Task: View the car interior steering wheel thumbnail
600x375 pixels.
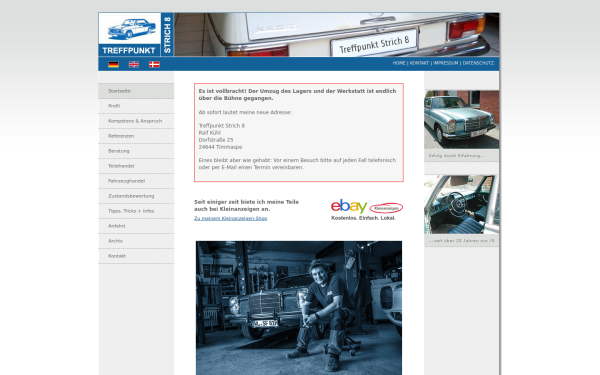Action: [x=461, y=204]
